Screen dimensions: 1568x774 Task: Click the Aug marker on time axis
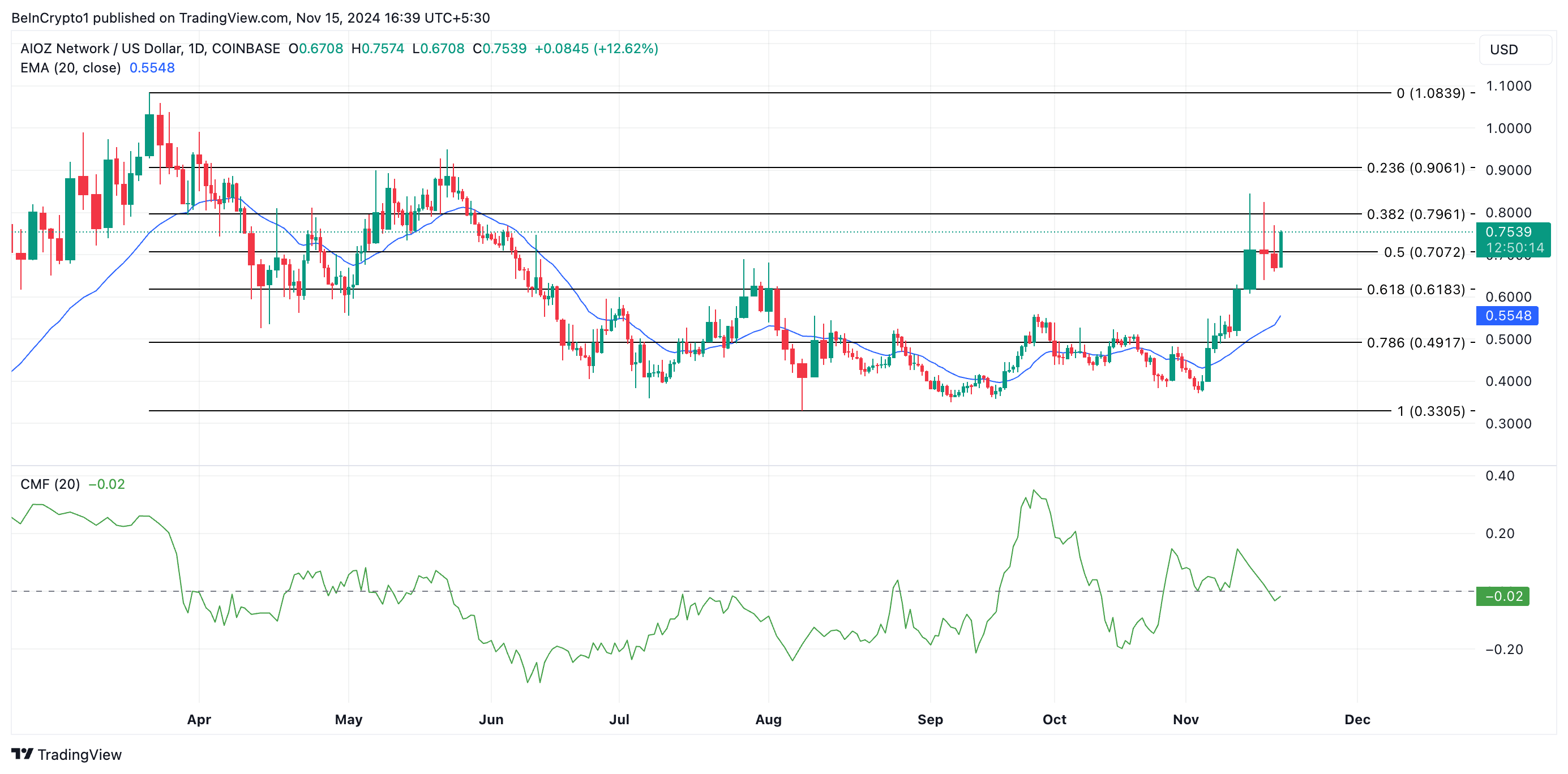pos(768,719)
